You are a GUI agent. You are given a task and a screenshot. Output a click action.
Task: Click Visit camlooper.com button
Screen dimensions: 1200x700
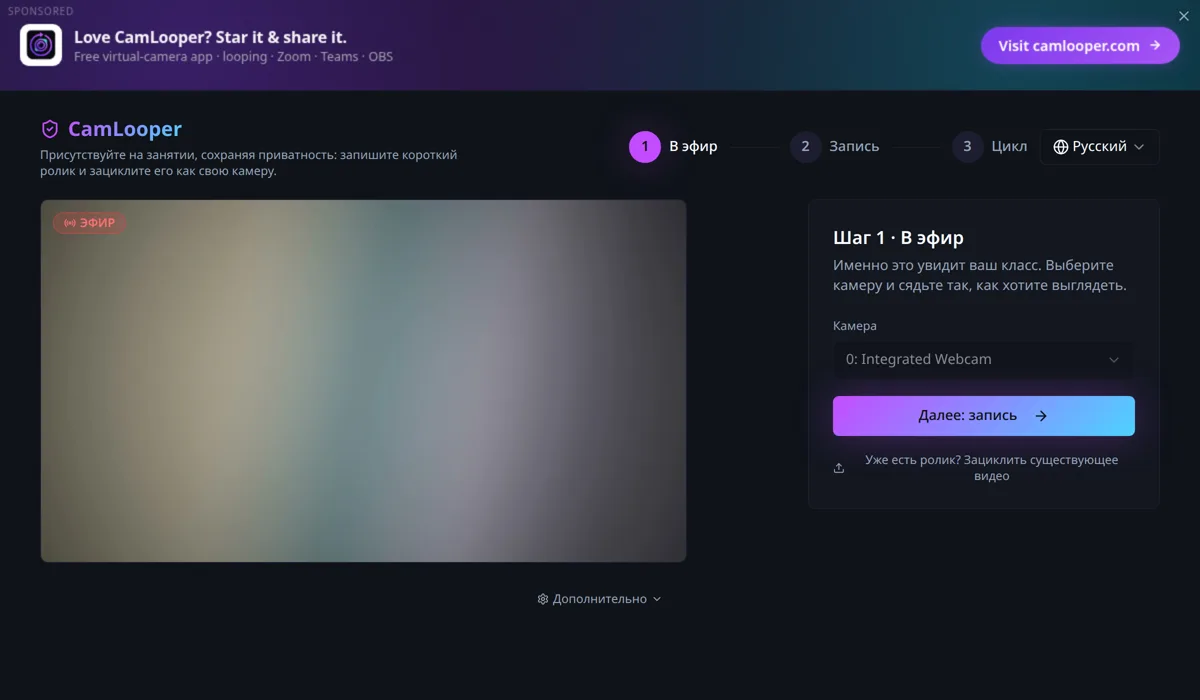(1080, 45)
